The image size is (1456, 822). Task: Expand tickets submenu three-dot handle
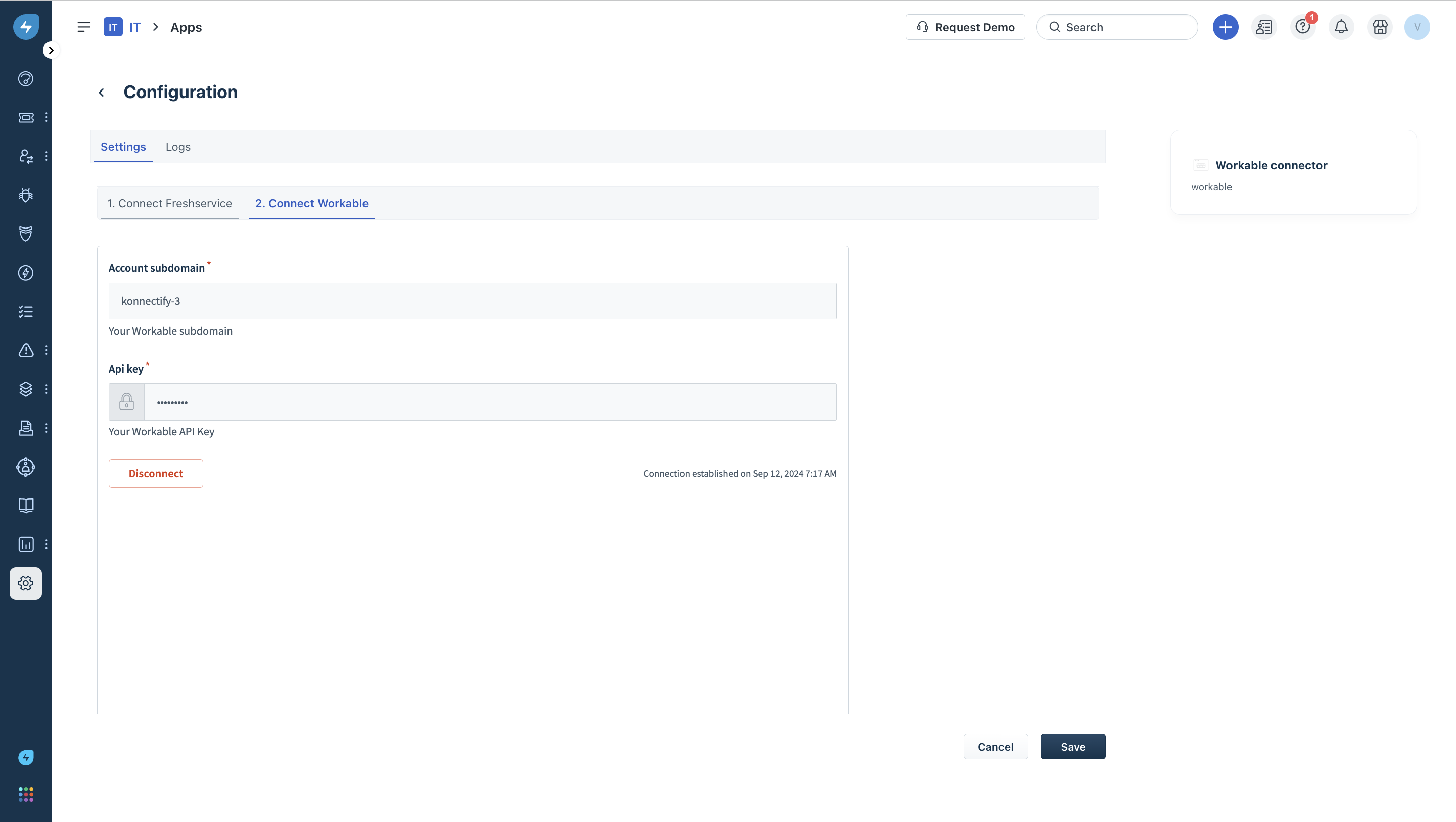coord(47,117)
